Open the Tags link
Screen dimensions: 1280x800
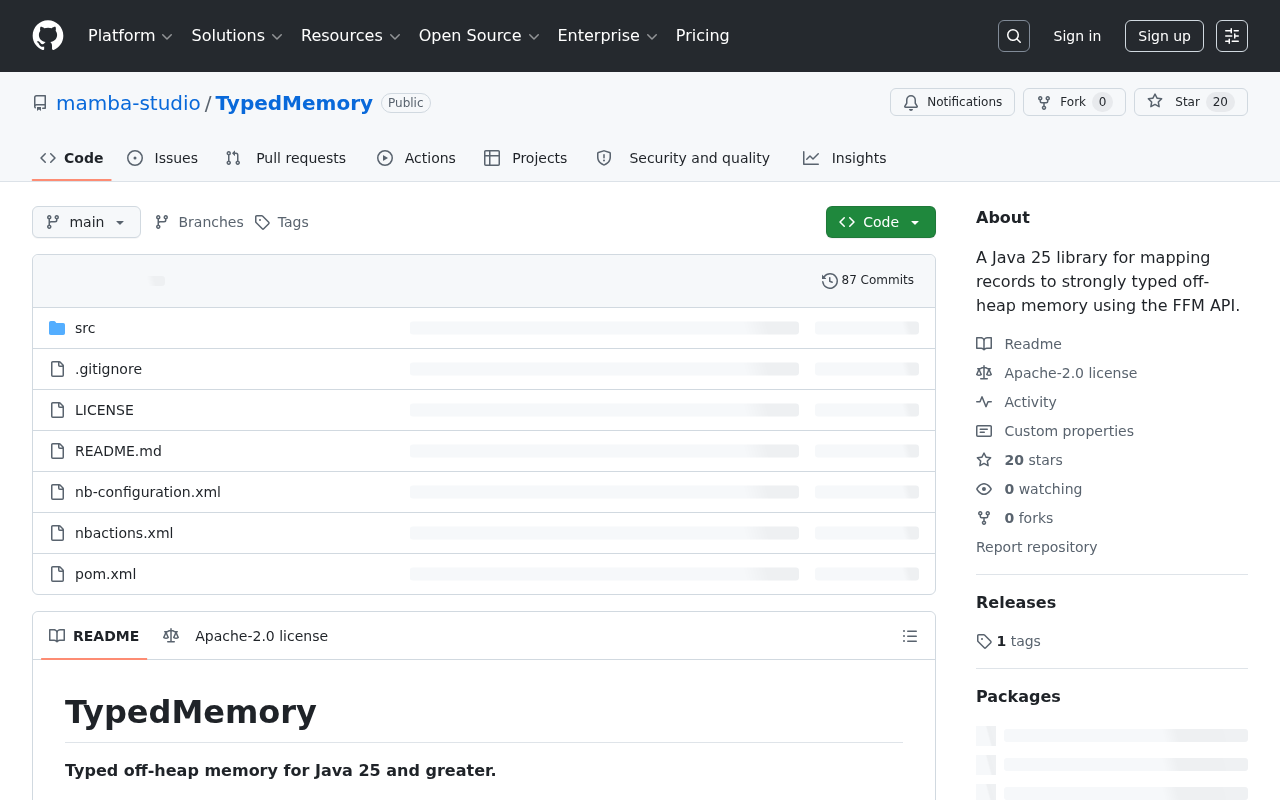pos(281,222)
